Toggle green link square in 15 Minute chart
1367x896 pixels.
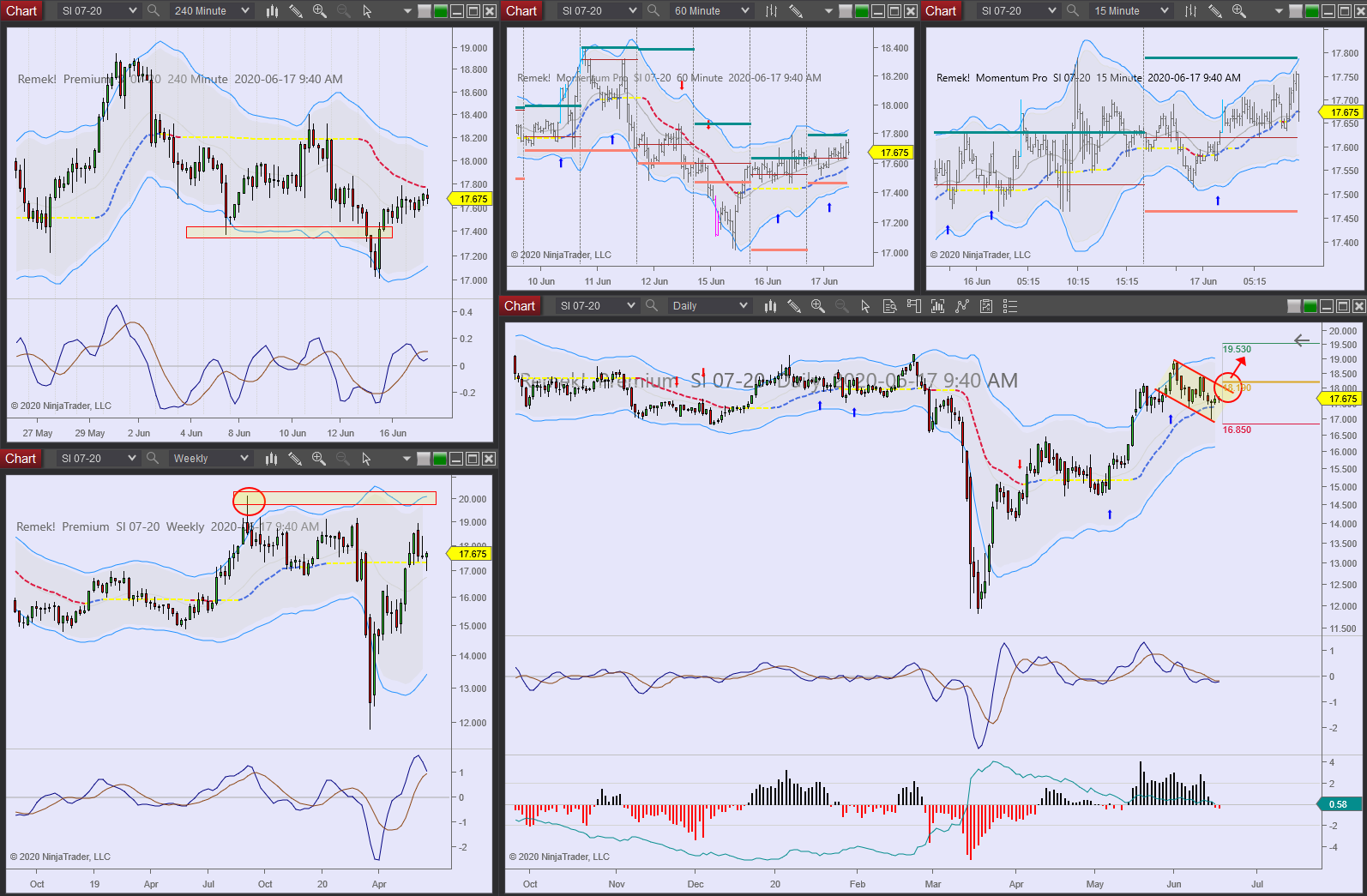(1312, 11)
